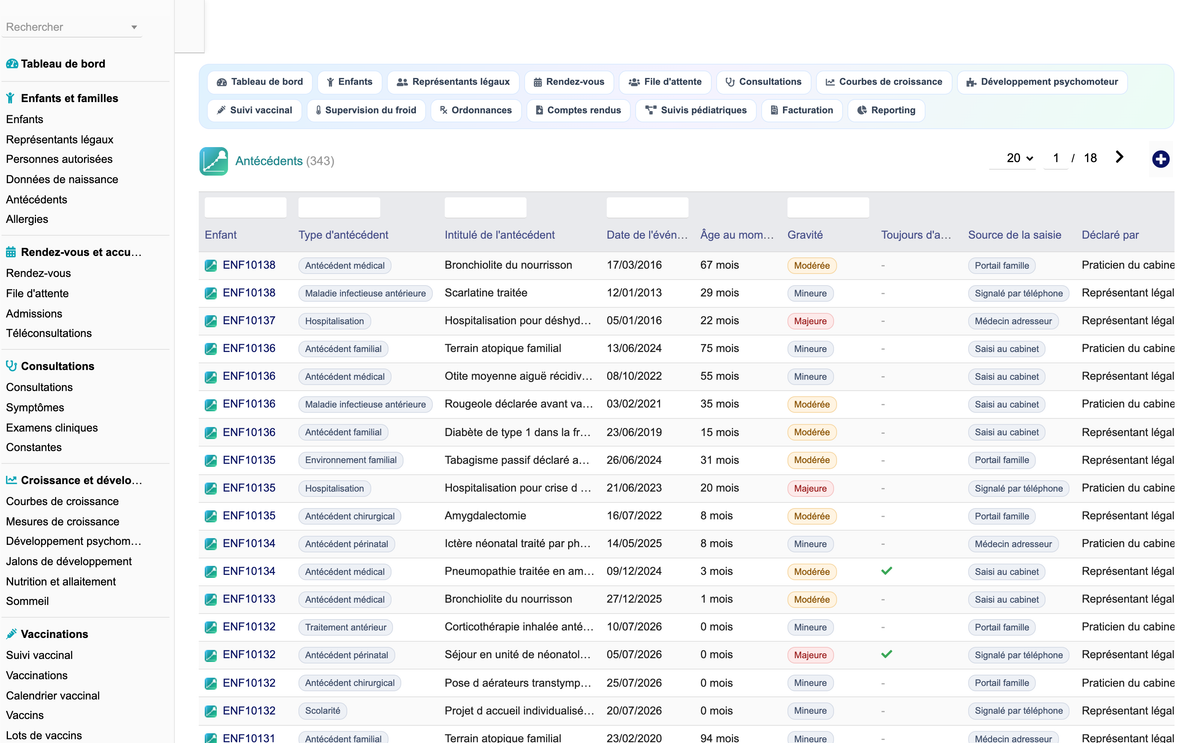This screenshot has height=743, width=1200.
Task: Open row icon for Diabète de type 1 record
Action: (211, 433)
